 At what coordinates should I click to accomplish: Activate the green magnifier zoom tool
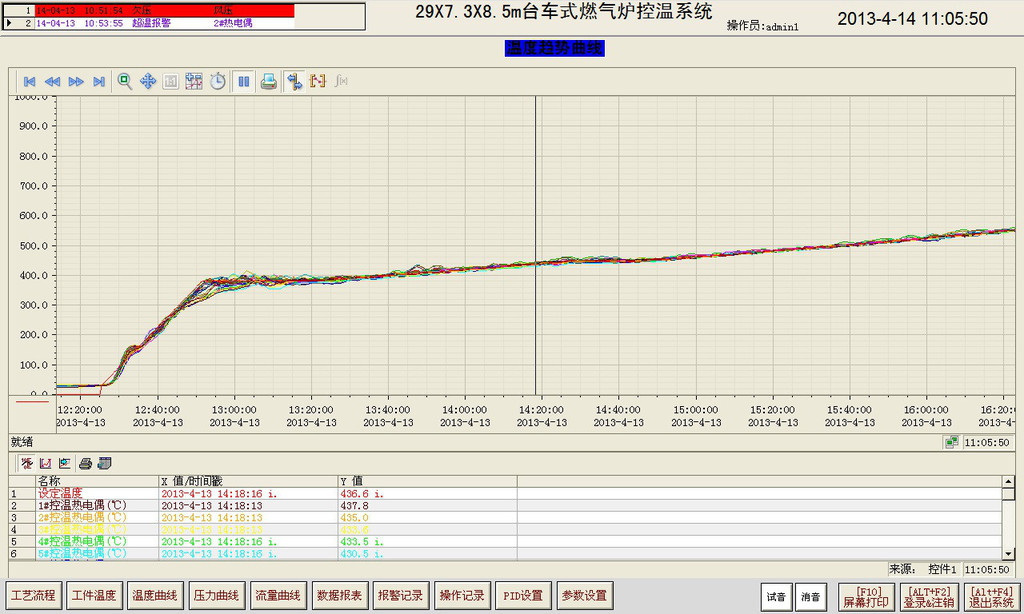click(x=124, y=81)
